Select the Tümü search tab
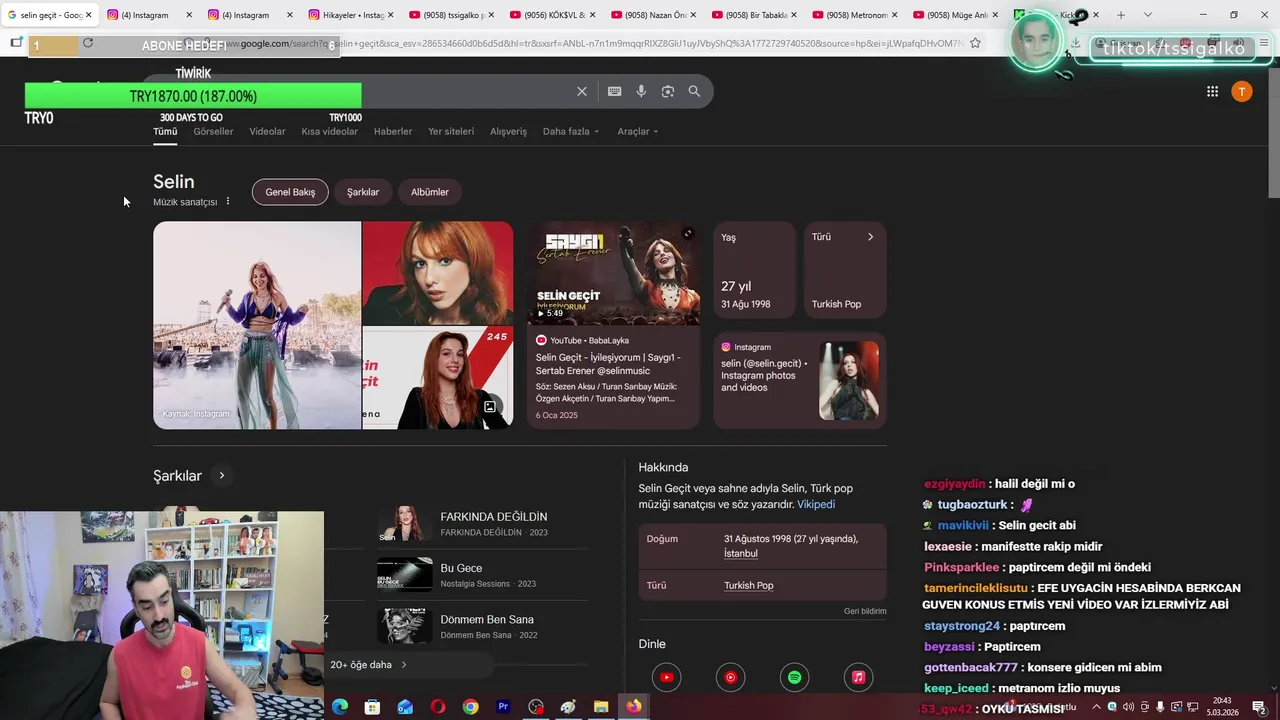This screenshot has height=720, width=1280. coord(165,131)
